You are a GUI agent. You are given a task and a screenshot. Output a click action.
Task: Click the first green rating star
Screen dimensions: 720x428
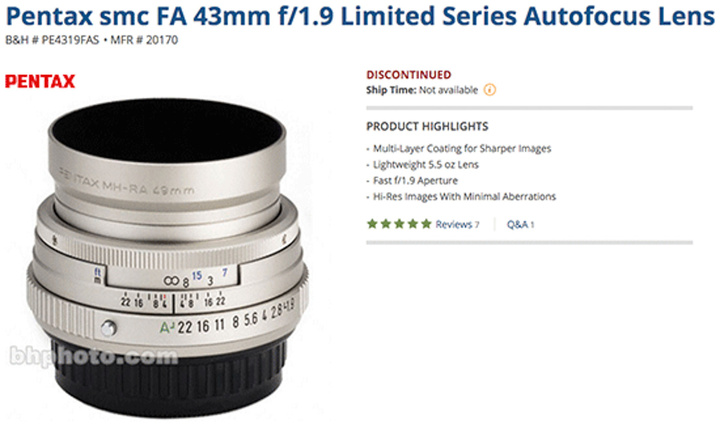[x=372, y=224]
